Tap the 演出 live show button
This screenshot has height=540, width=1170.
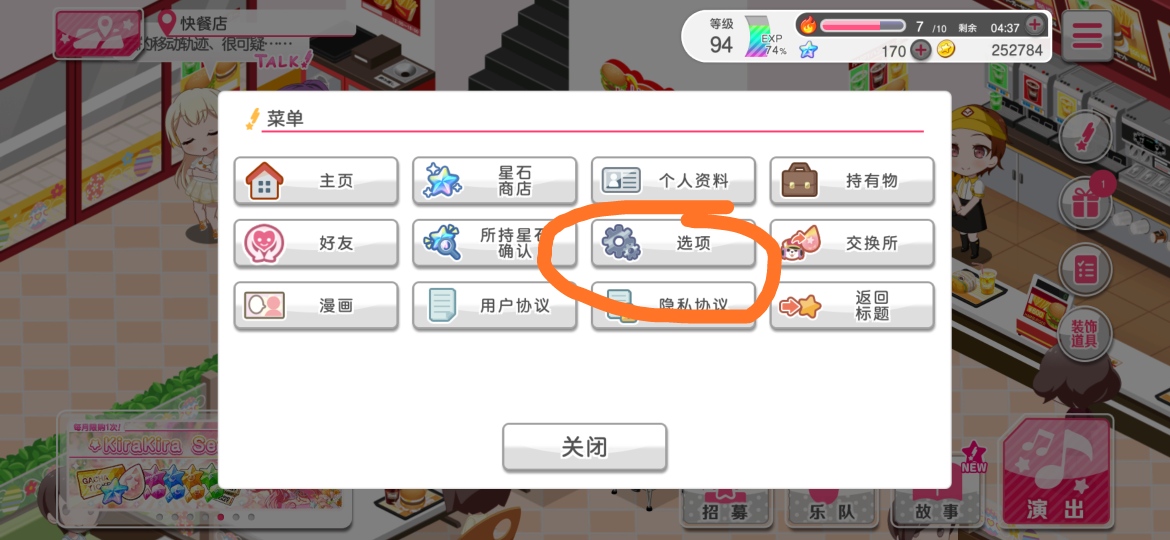click(1056, 474)
